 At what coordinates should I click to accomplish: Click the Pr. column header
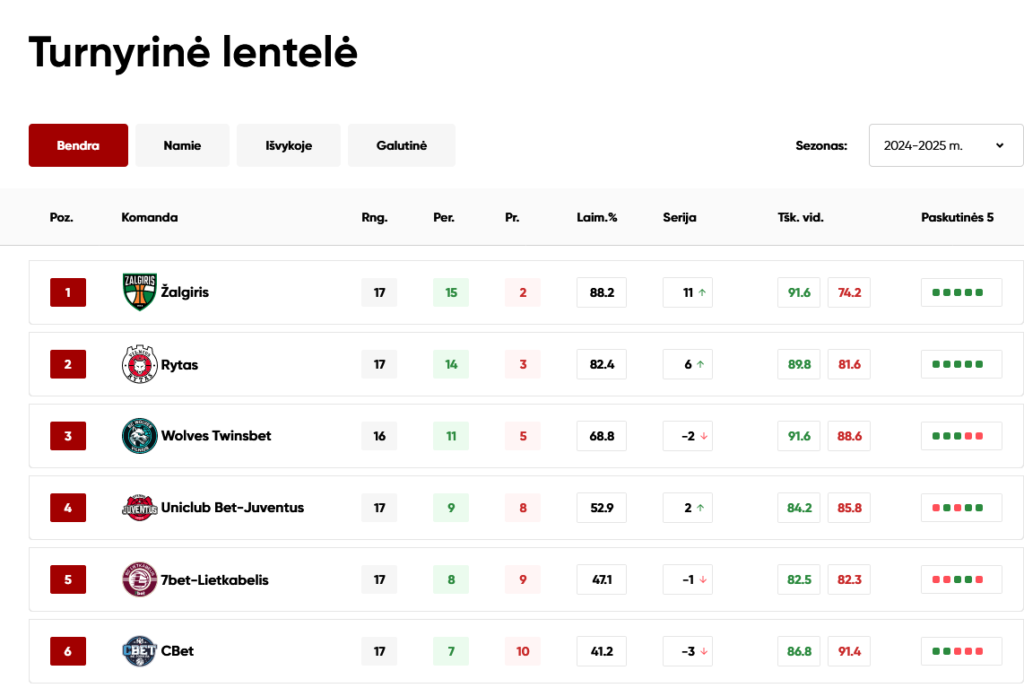pos(512,217)
